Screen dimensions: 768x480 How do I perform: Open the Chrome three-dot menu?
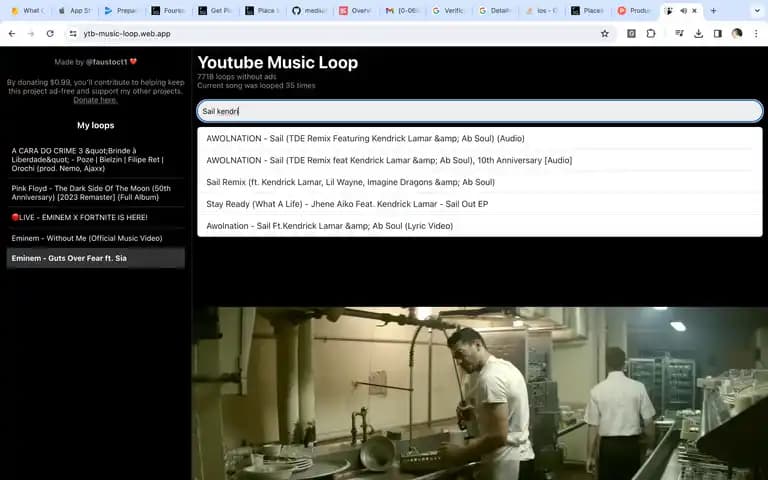tap(756, 33)
